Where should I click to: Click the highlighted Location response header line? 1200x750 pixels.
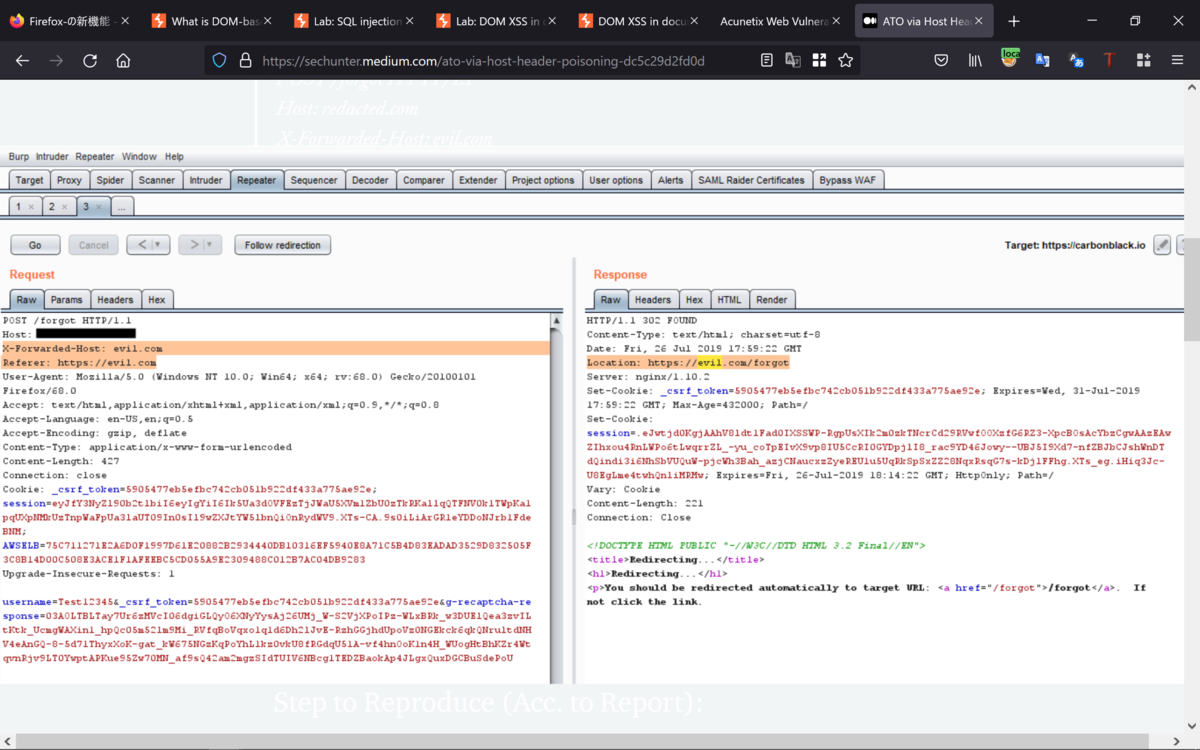coord(688,363)
